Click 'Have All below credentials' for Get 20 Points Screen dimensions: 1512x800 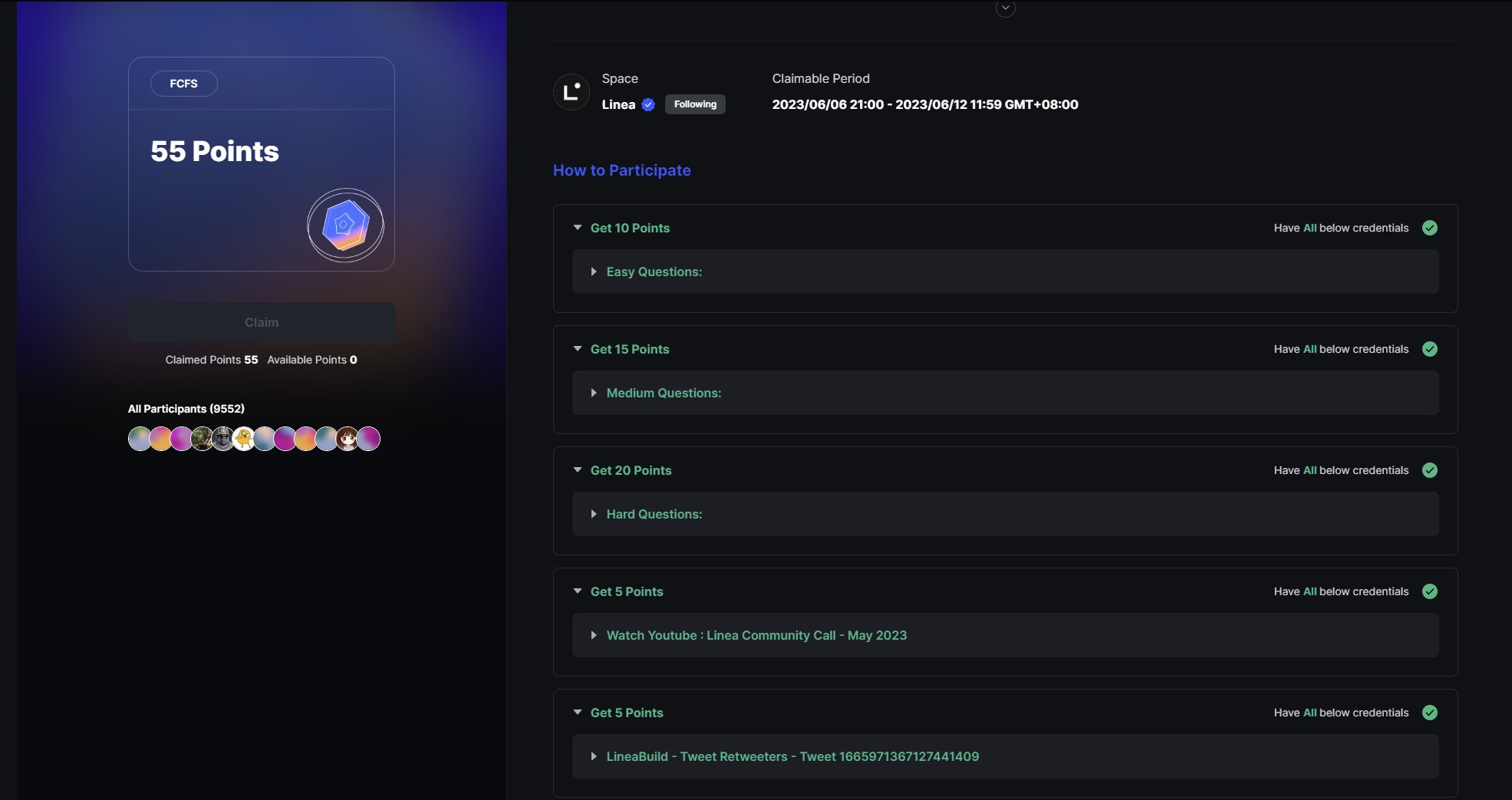pos(1341,470)
